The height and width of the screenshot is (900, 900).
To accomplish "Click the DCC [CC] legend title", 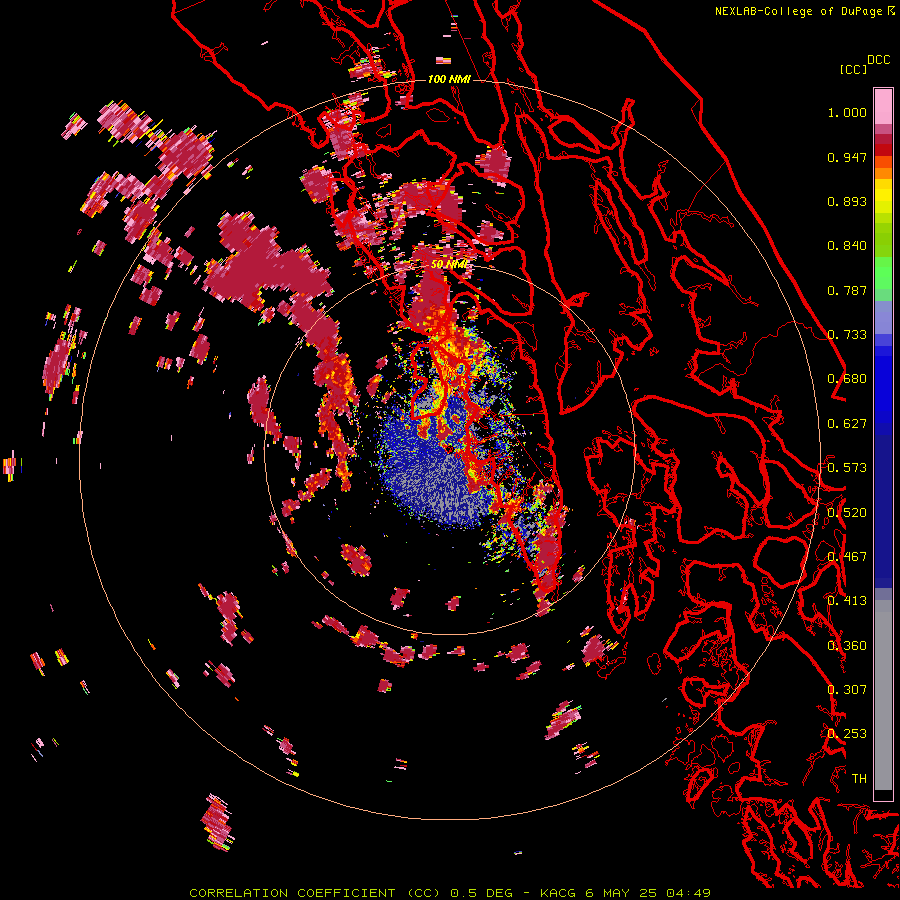I will pos(864,64).
